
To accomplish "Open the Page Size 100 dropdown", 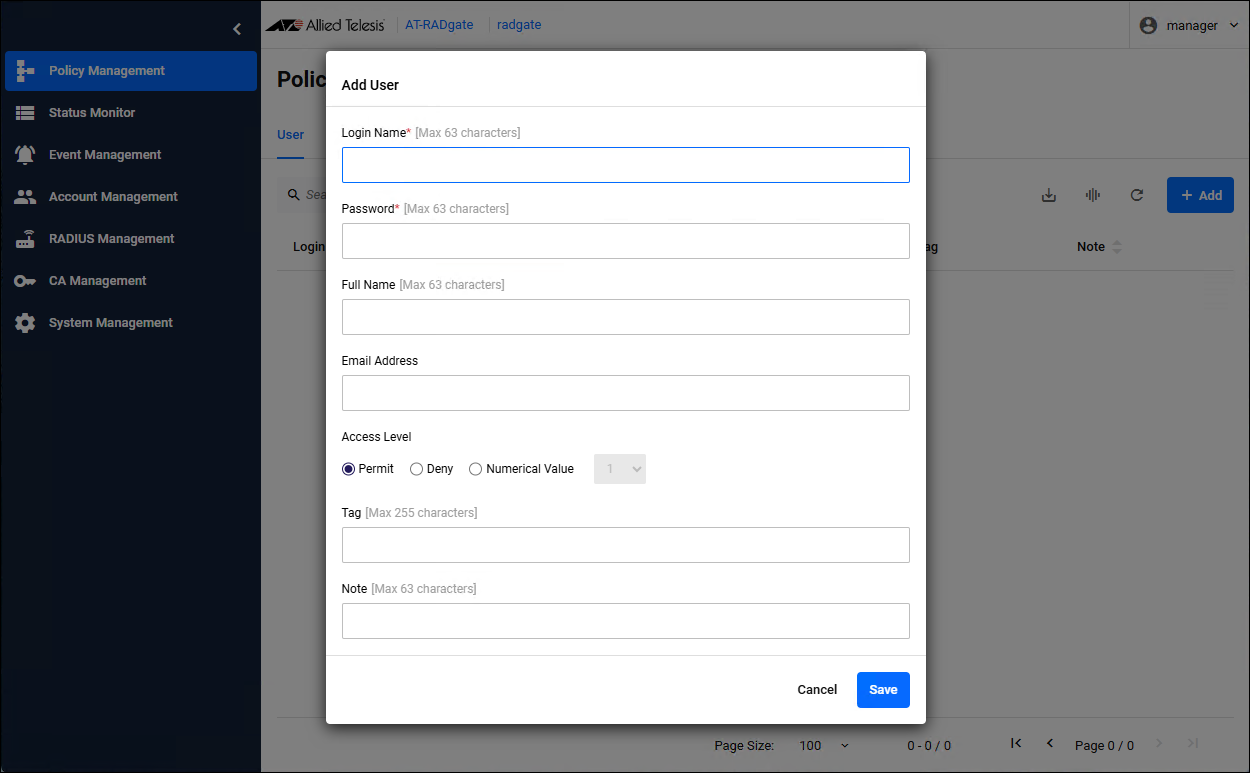I will coord(824,745).
